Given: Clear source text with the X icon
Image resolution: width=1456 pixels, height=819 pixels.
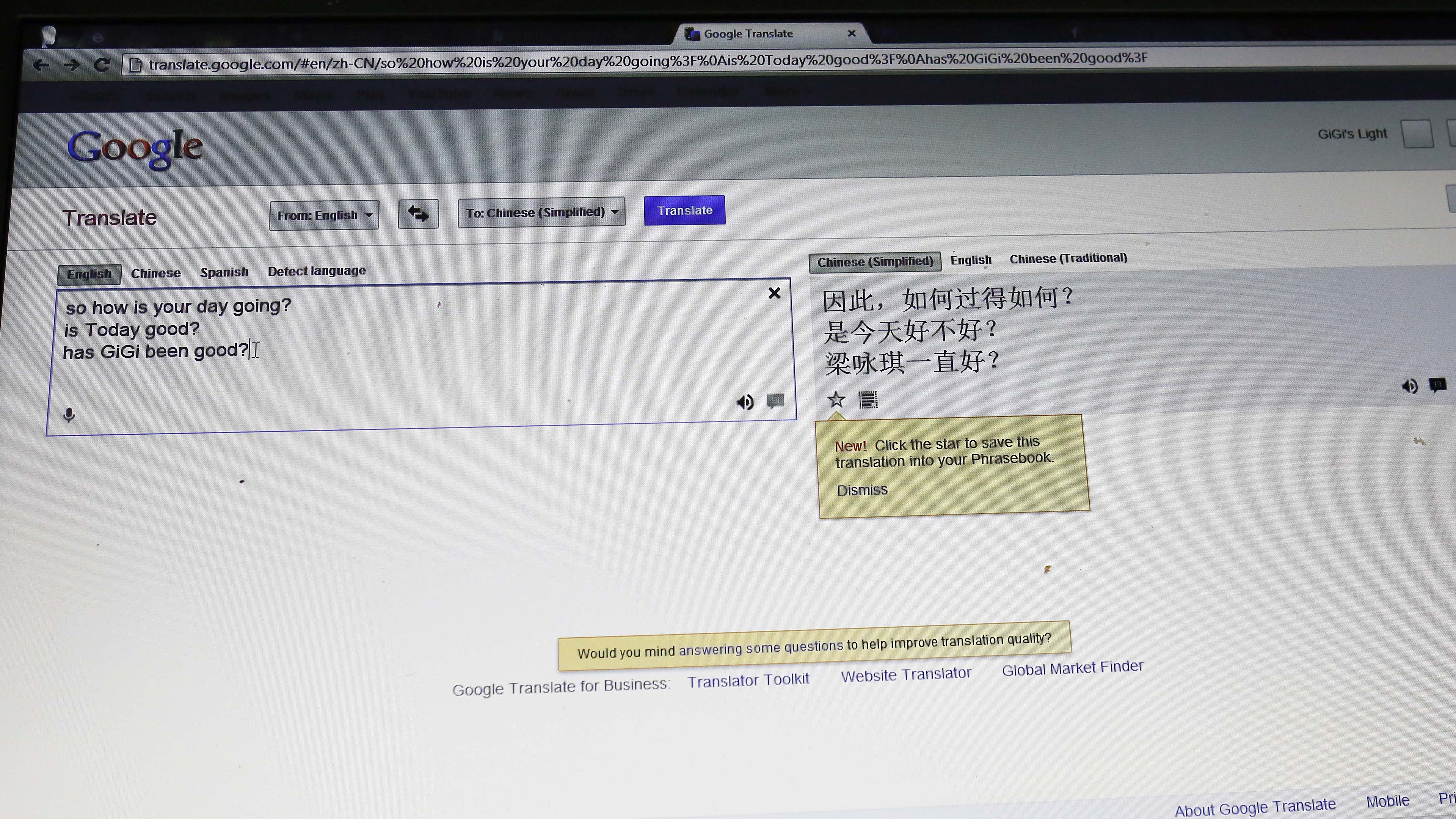Looking at the screenshot, I should click(x=774, y=293).
